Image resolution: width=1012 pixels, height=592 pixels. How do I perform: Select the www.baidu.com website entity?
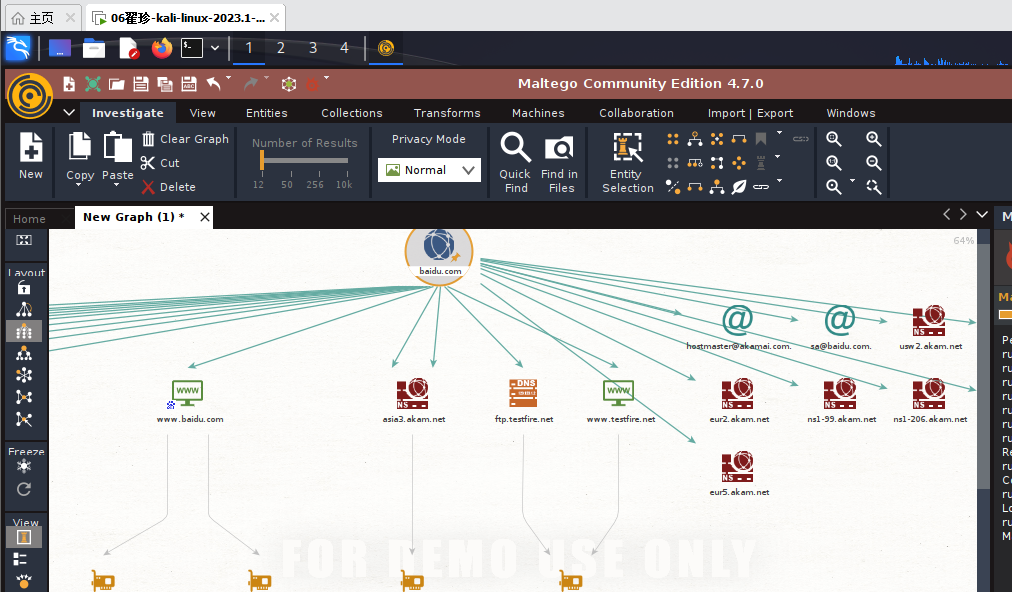click(188, 400)
